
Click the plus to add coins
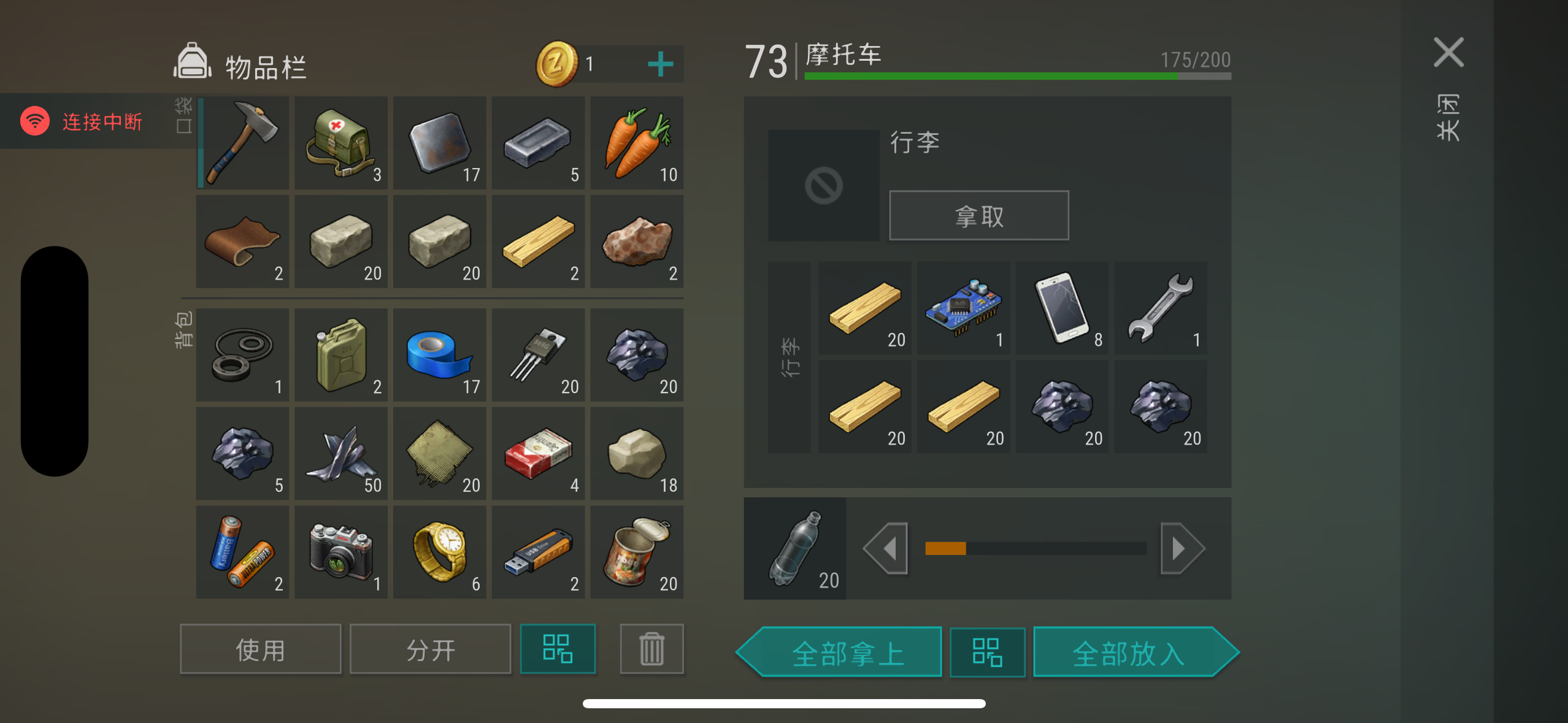(x=661, y=64)
